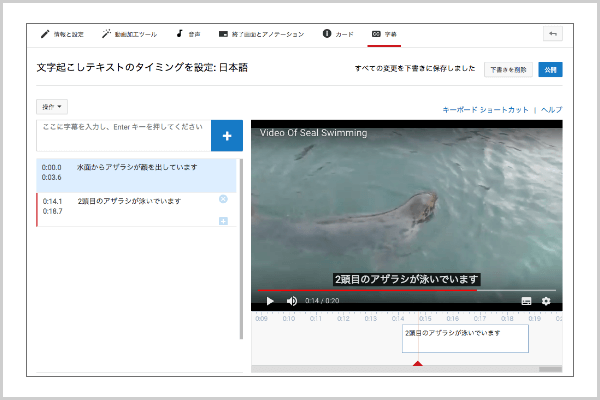Click the red timeline playhead marker

click(418, 363)
